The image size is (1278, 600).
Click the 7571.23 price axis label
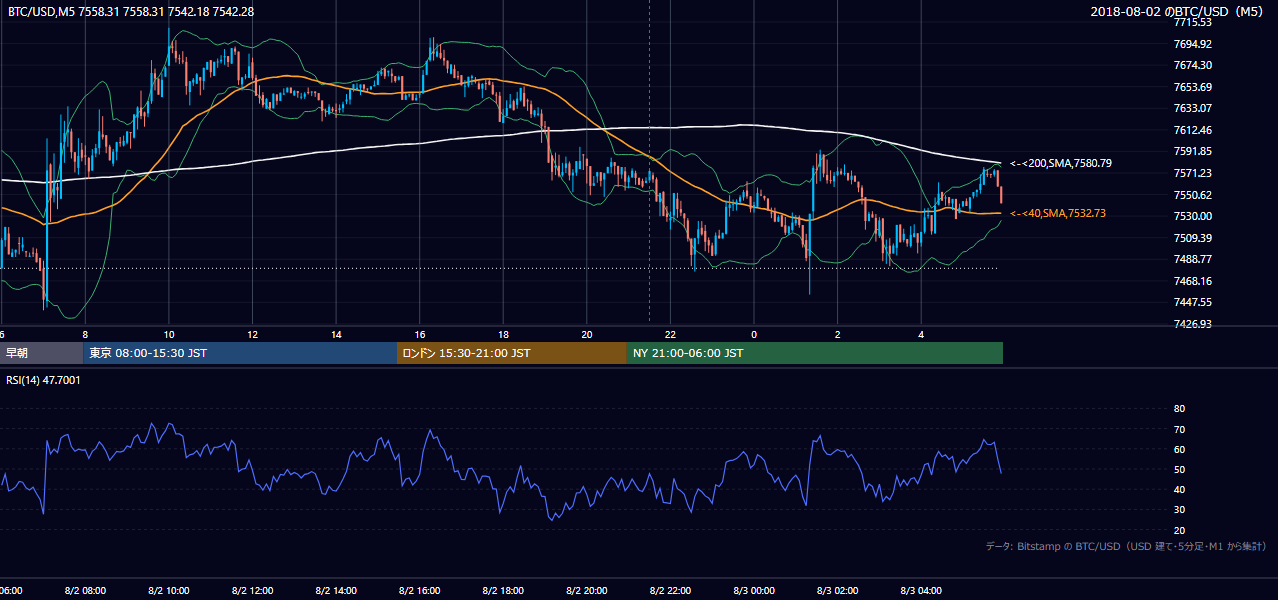(1193, 173)
